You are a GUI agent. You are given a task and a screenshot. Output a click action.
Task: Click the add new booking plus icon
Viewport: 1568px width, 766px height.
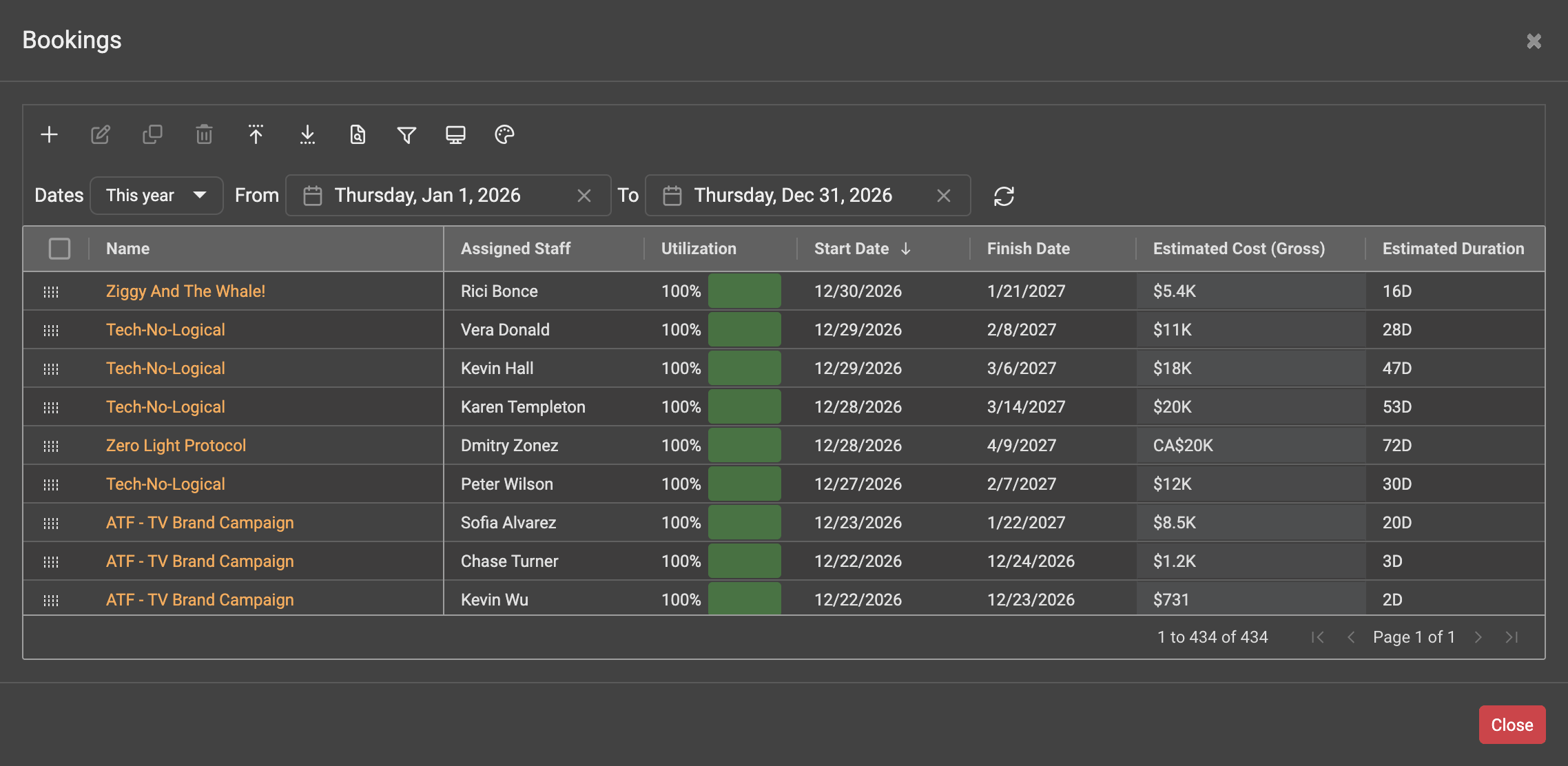pyautogui.click(x=49, y=134)
